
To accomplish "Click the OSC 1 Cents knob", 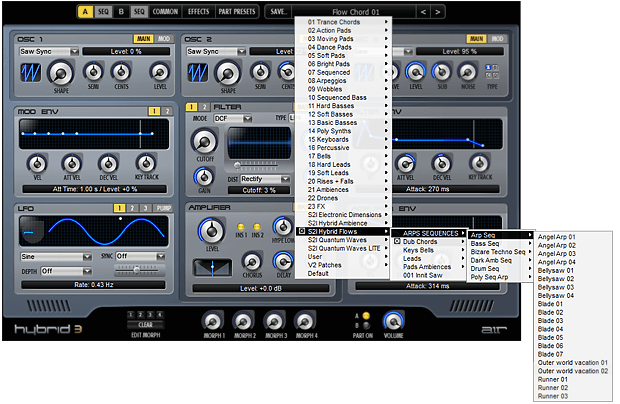I will click(121, 72).
